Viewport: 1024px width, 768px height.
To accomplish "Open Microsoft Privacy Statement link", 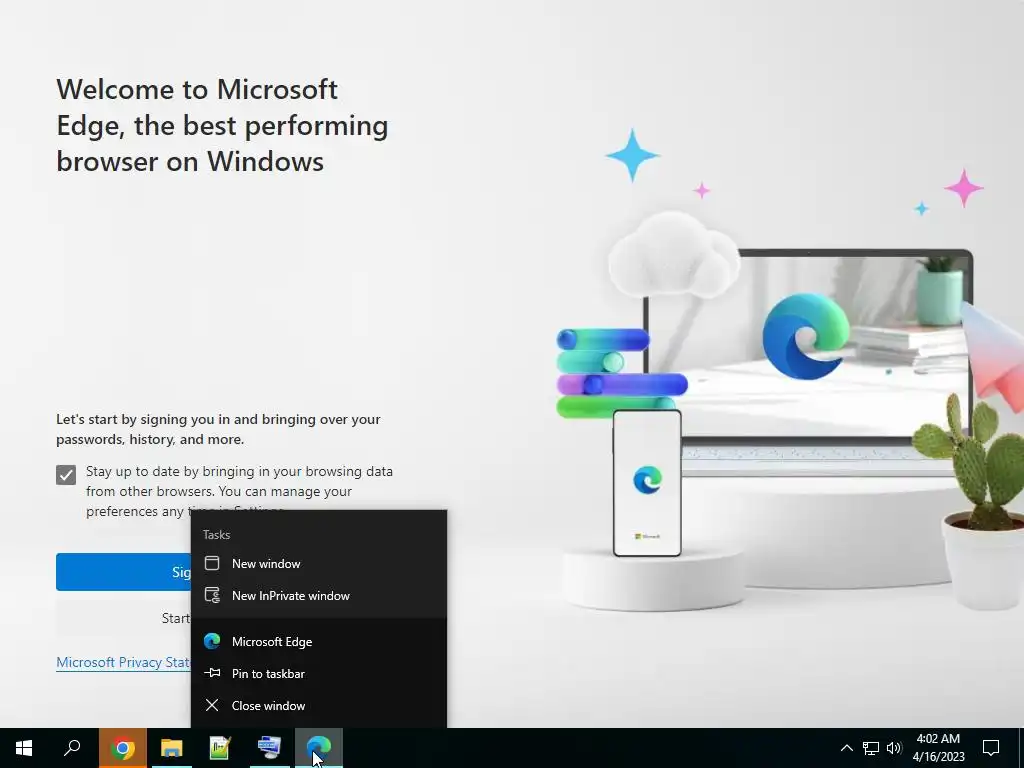I will [123, 662].
